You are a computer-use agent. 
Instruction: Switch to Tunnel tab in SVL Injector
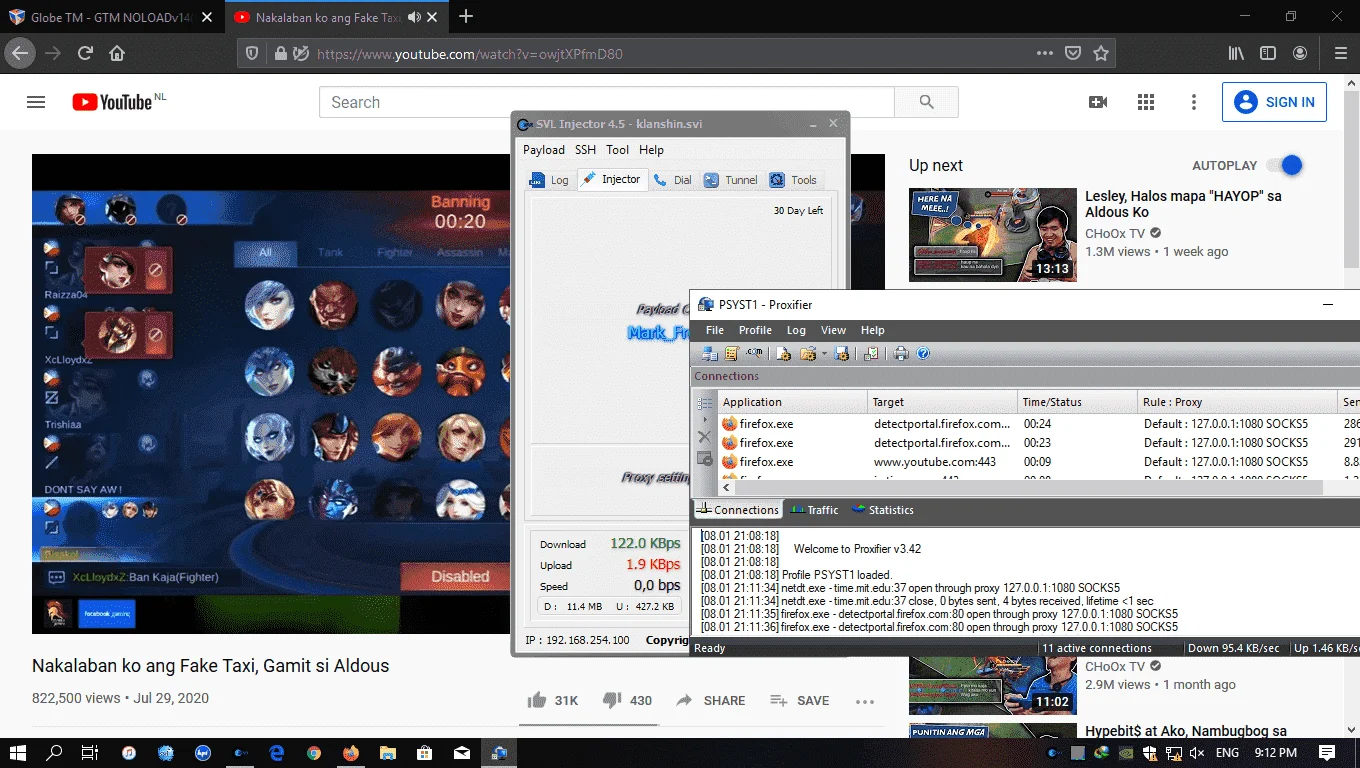pos(730,180)
